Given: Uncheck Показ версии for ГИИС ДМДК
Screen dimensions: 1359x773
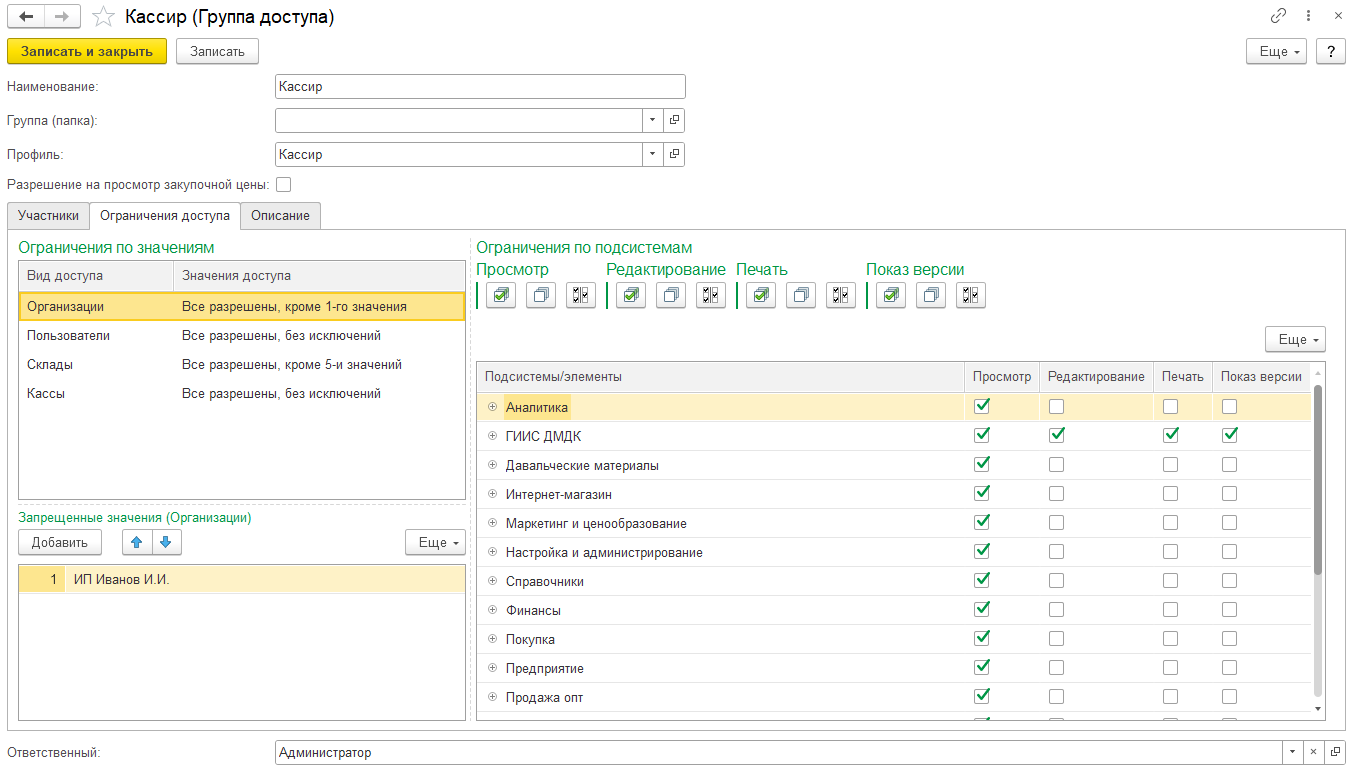Looking at the screenshot, I should point(1229,435).
